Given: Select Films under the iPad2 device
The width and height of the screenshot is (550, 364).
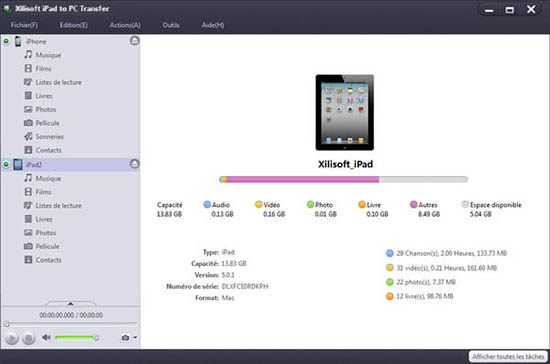Looking at the screenshot, I should (x=38, y=192).
